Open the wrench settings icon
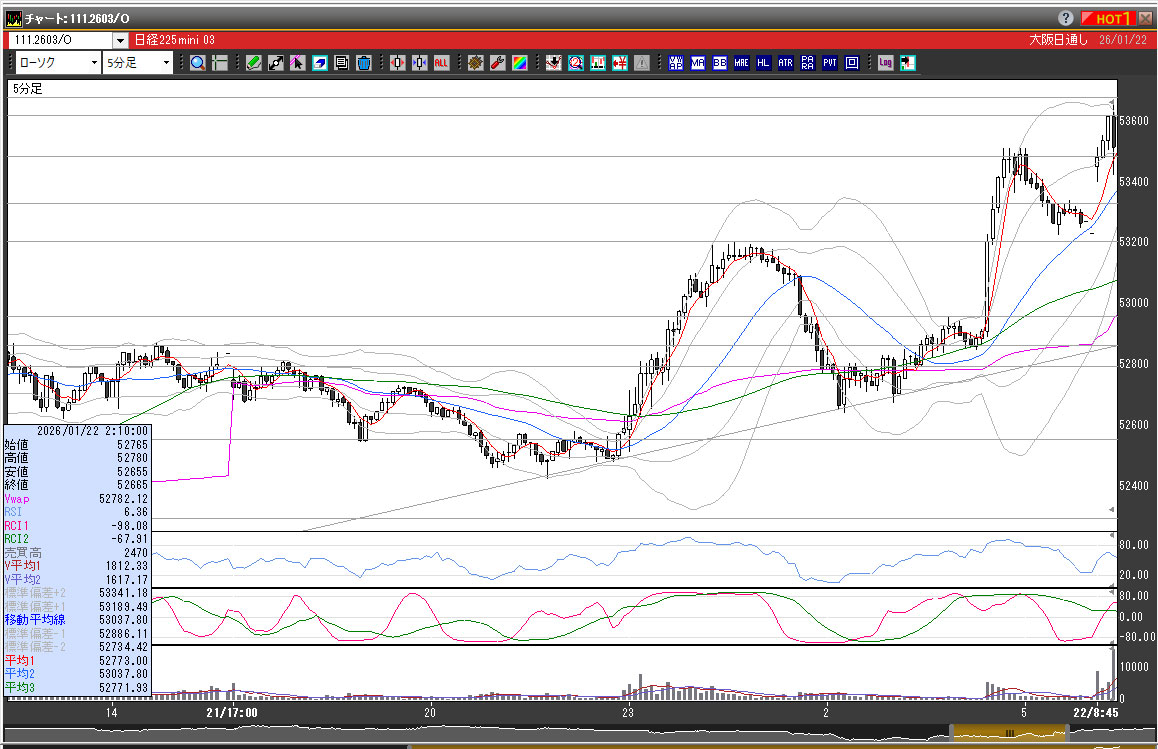Image resolution: width=1158 pixels, height=749 pixels. click(x=497, y=63)
